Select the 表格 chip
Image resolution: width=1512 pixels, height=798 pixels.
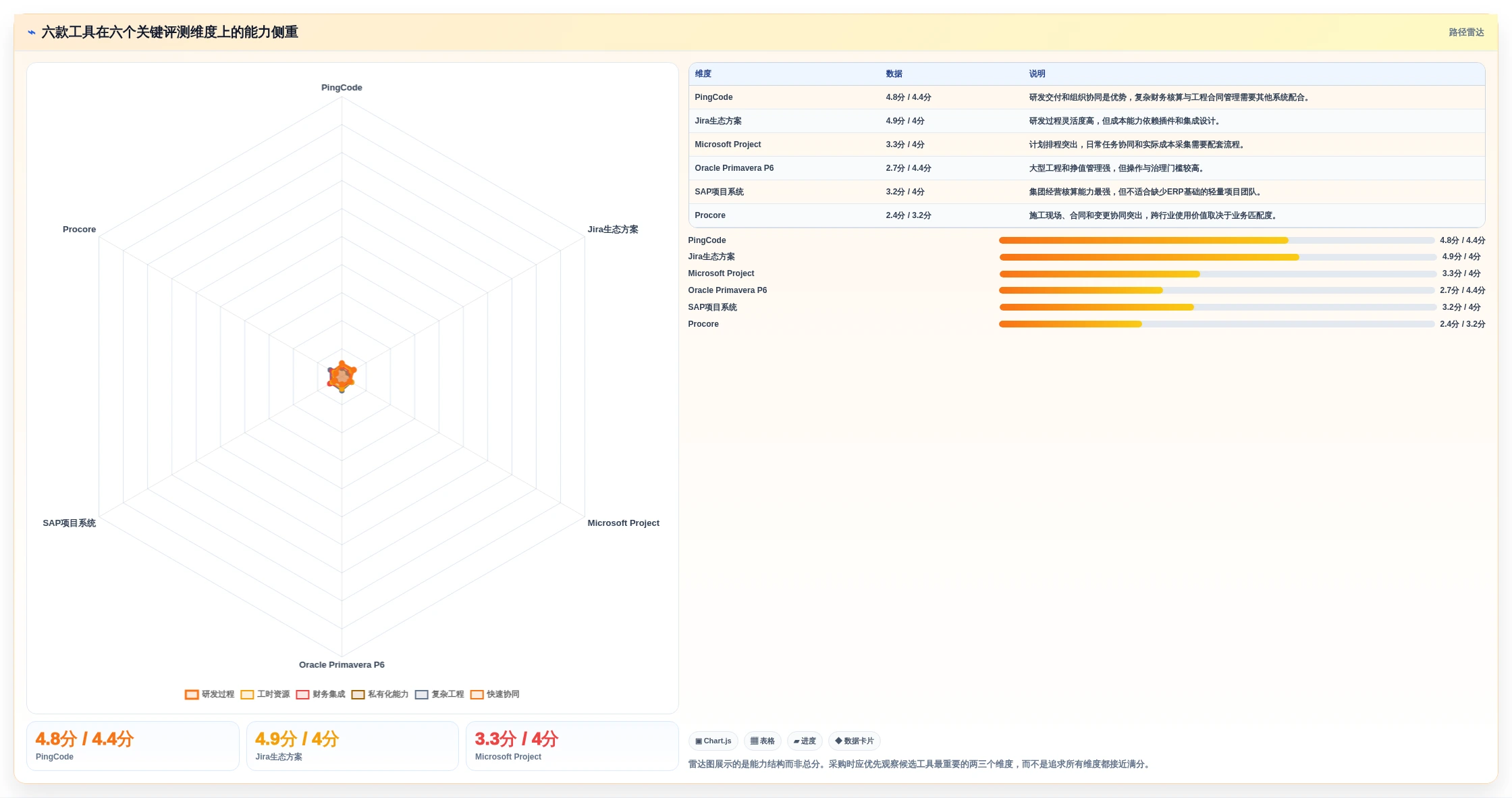tap(763, 741)
